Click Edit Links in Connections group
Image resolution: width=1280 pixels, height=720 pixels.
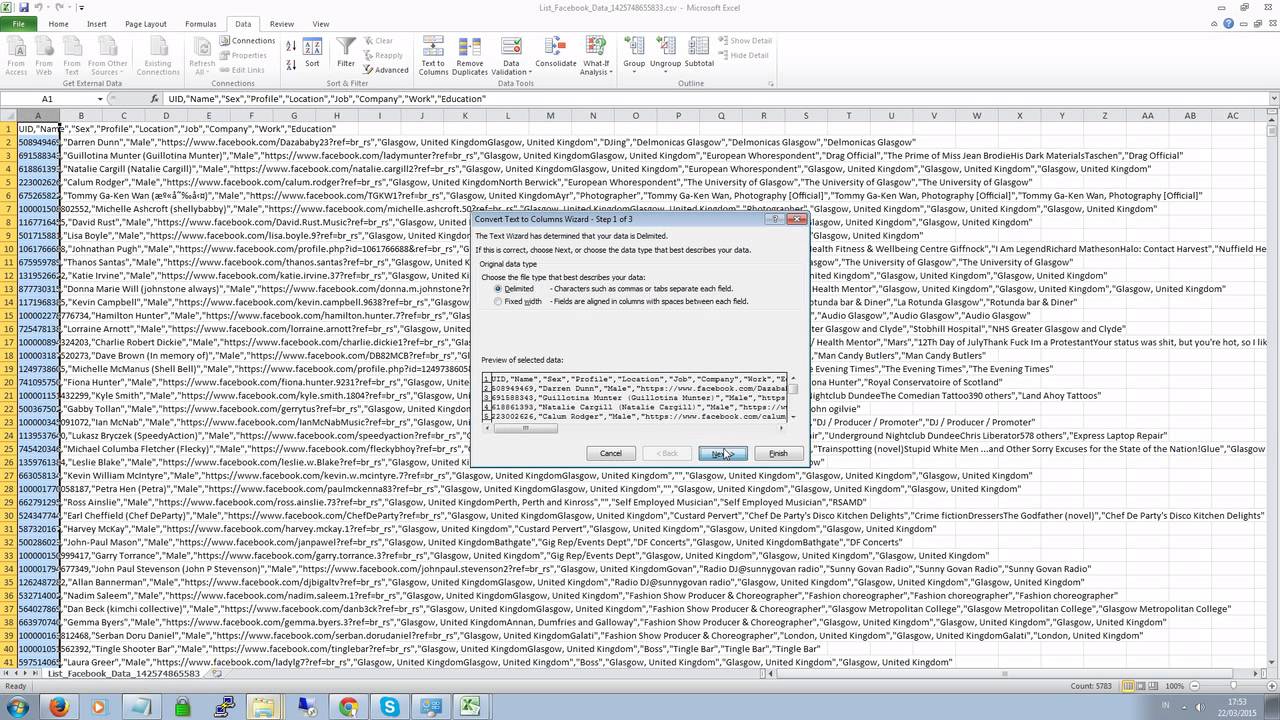[x=243, y=70]
